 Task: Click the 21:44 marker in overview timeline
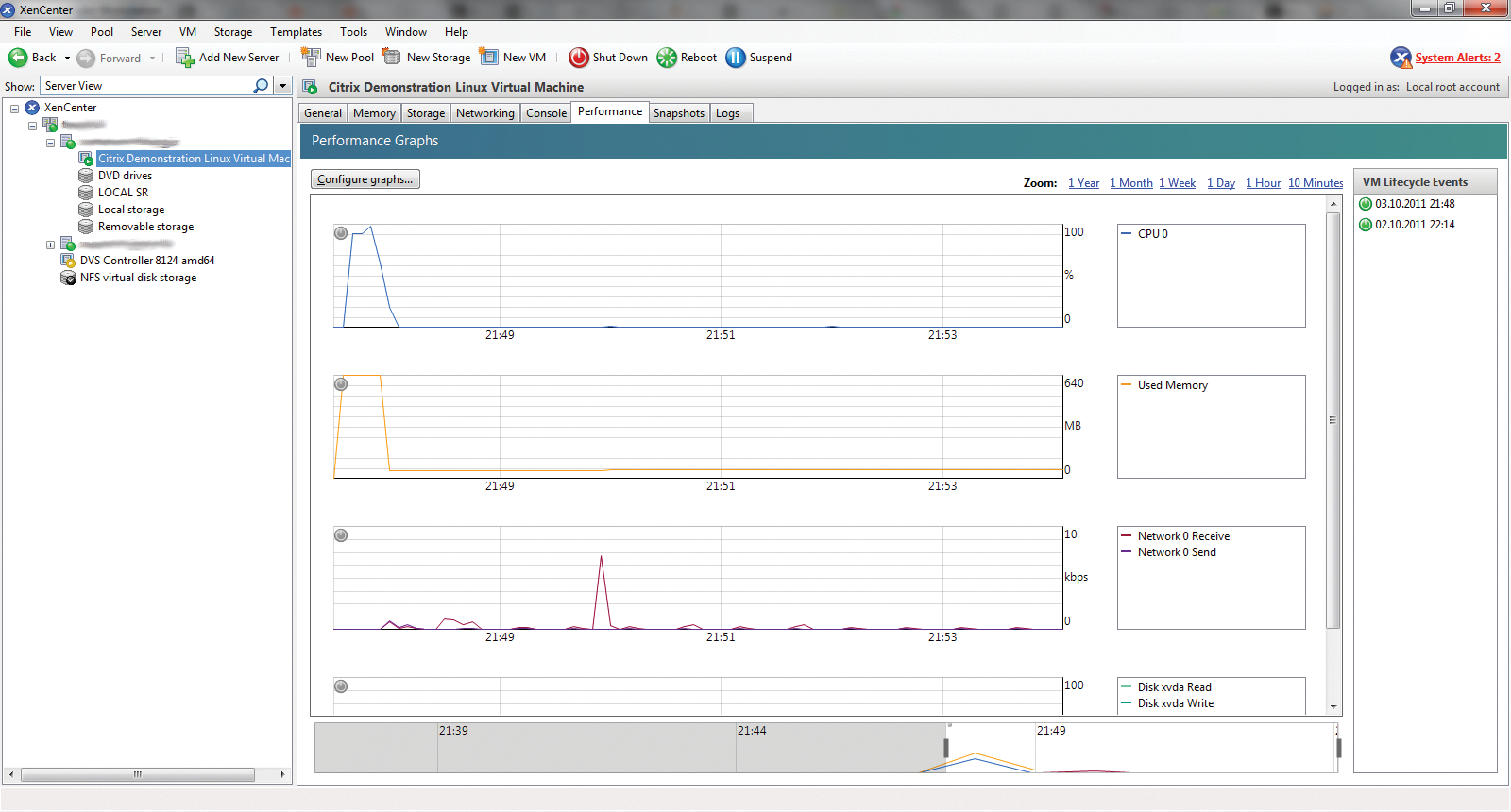pos(752,731)
